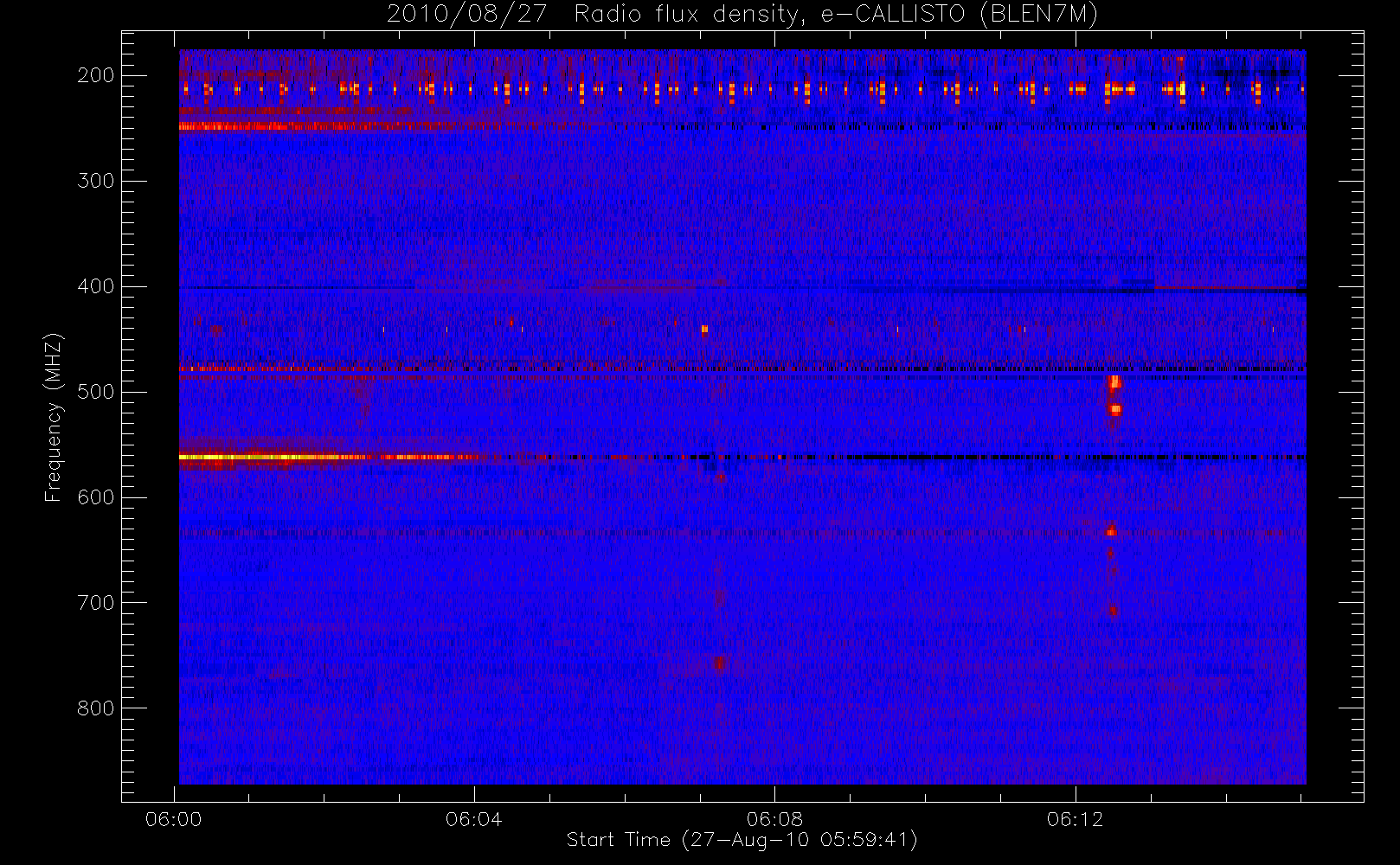Click the 06:04 time tick label
Viewport: 1400px width, 865px height.
coord(474,819)
